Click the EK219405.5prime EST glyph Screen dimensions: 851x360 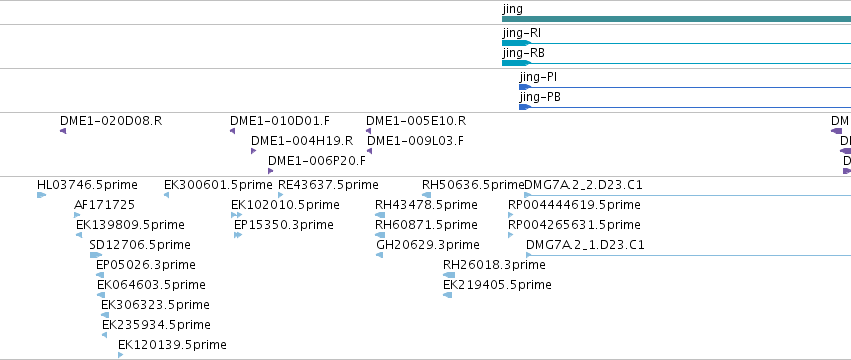pos(447,295)
